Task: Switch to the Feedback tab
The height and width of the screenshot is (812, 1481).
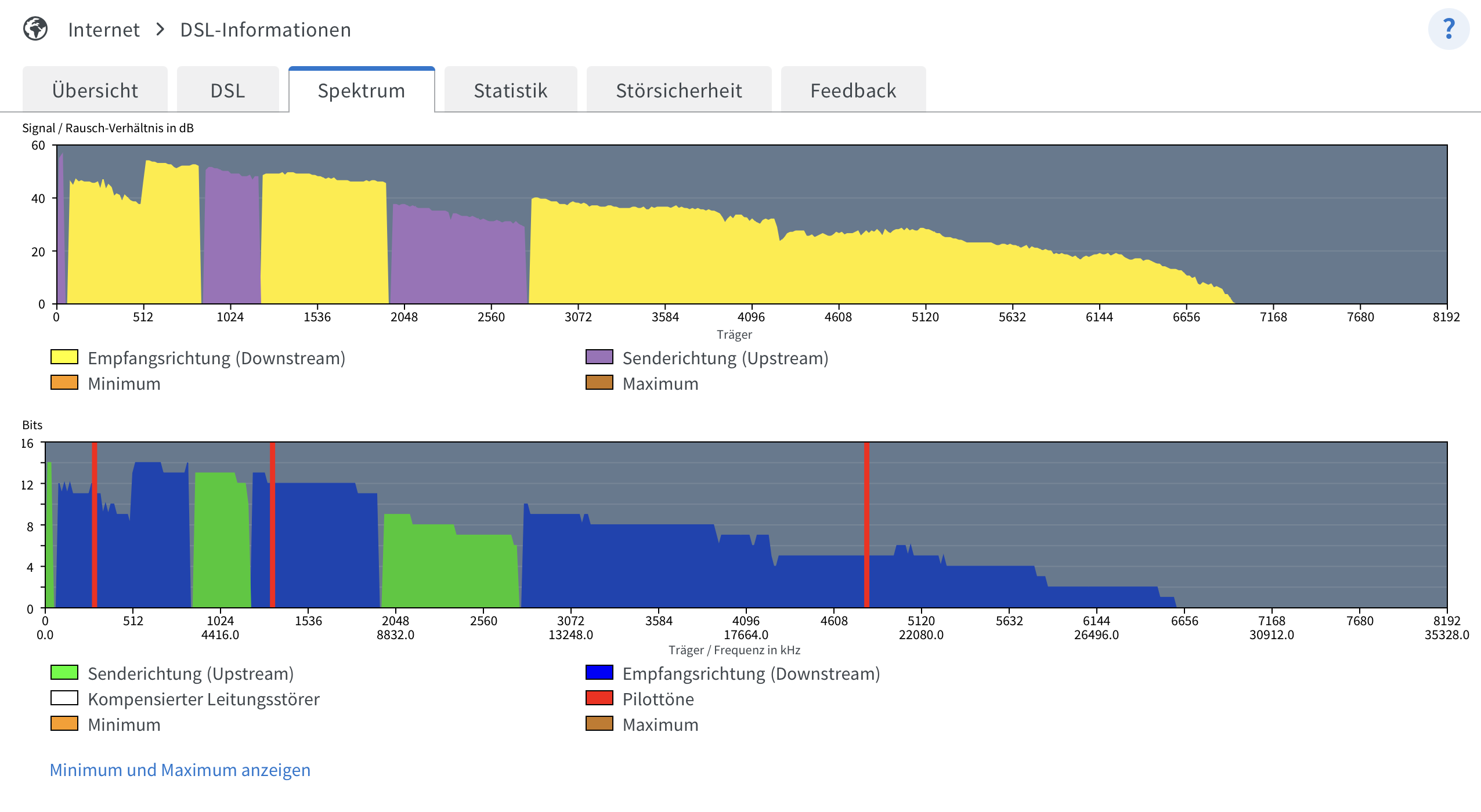Action: 853,90
